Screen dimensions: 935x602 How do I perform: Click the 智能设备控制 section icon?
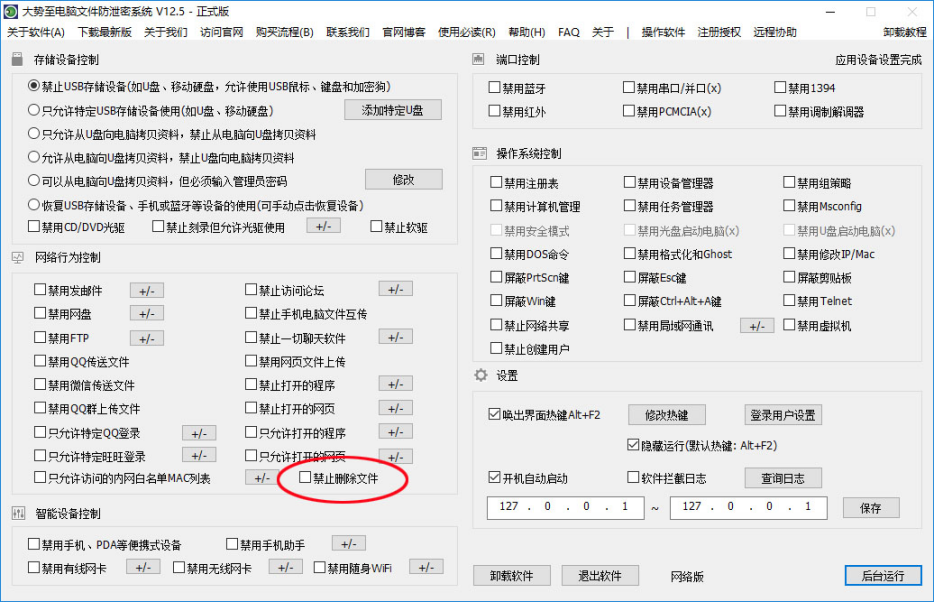click(18, 513)
